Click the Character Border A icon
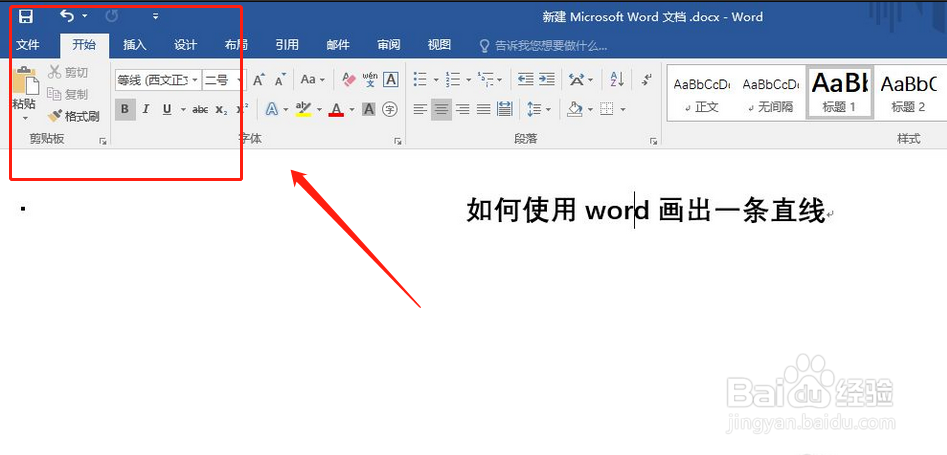Screen dimensions: 947x455 (391, 79)
